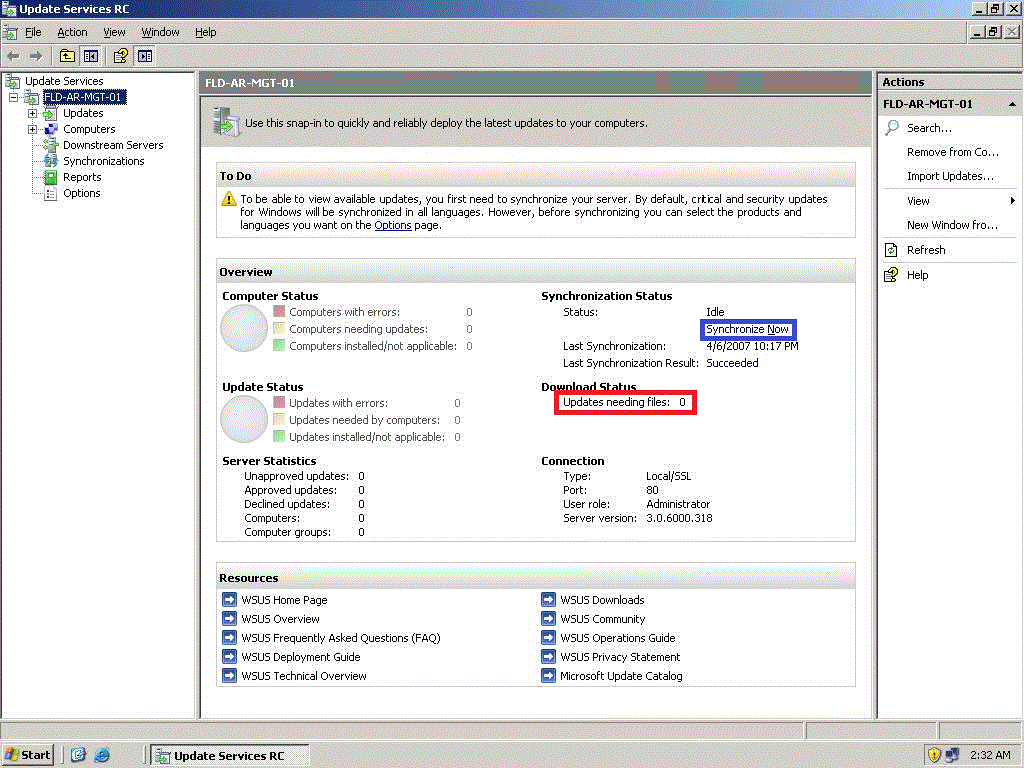Select Reports in the tree

click(82, 177)
